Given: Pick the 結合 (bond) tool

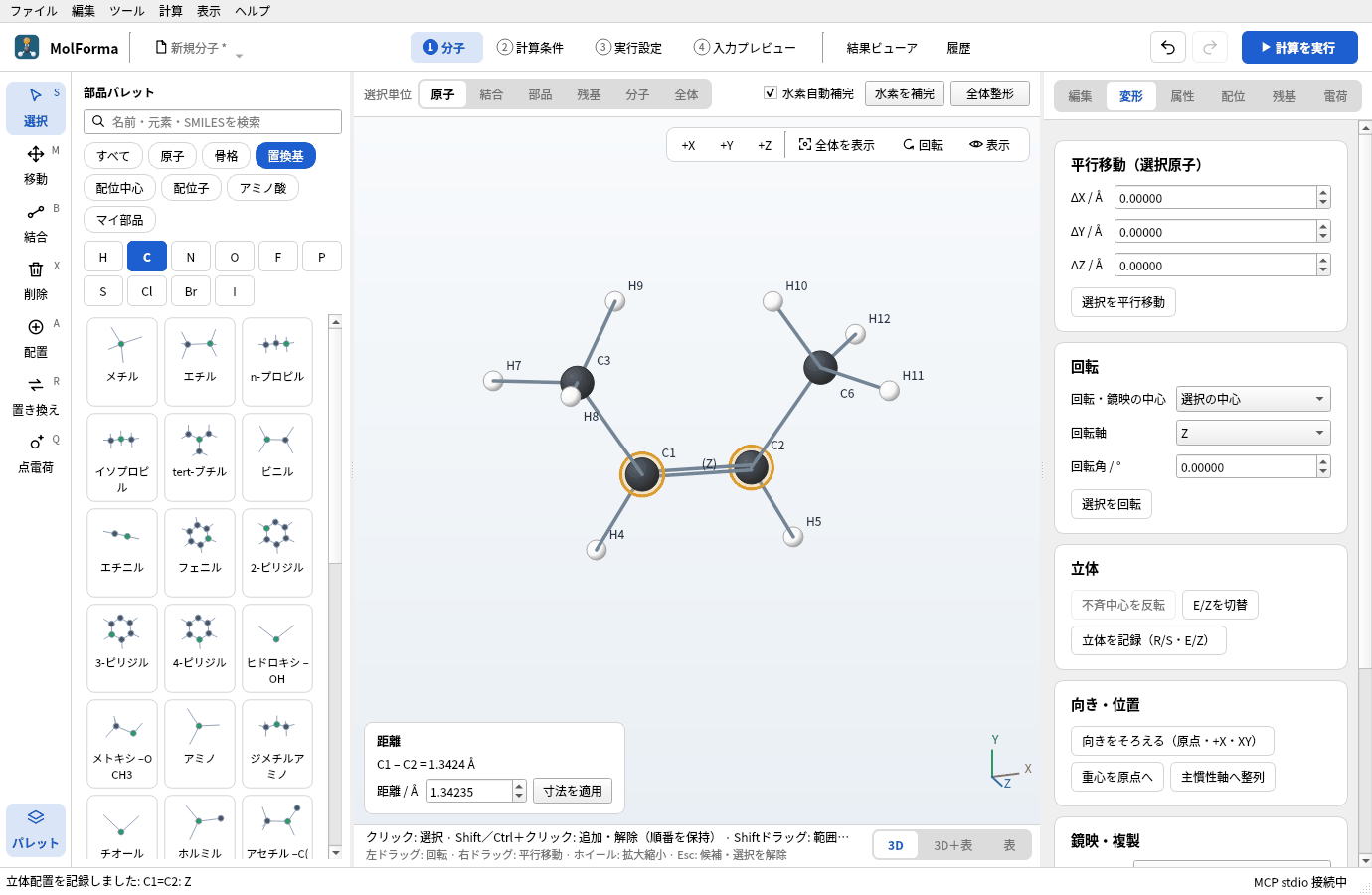Looking at the screenshot, I should click(x=36, y=223).
